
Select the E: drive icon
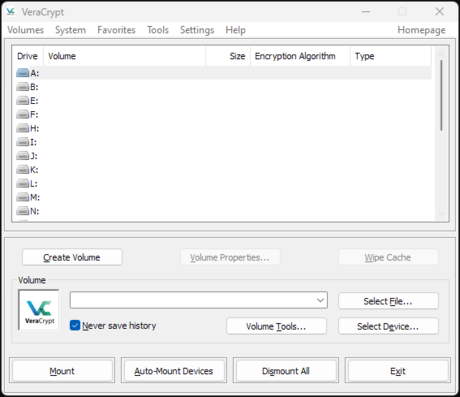23,101
